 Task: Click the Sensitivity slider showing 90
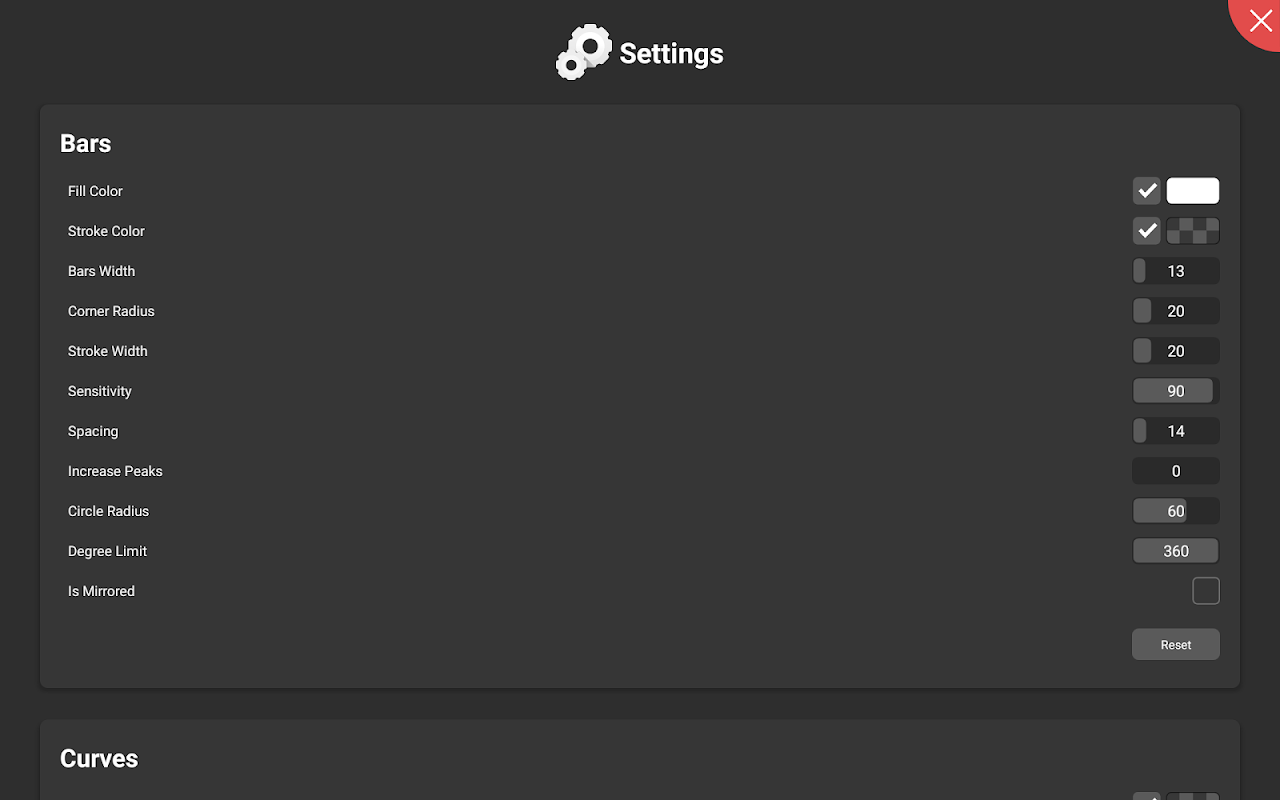point(1176,391)
